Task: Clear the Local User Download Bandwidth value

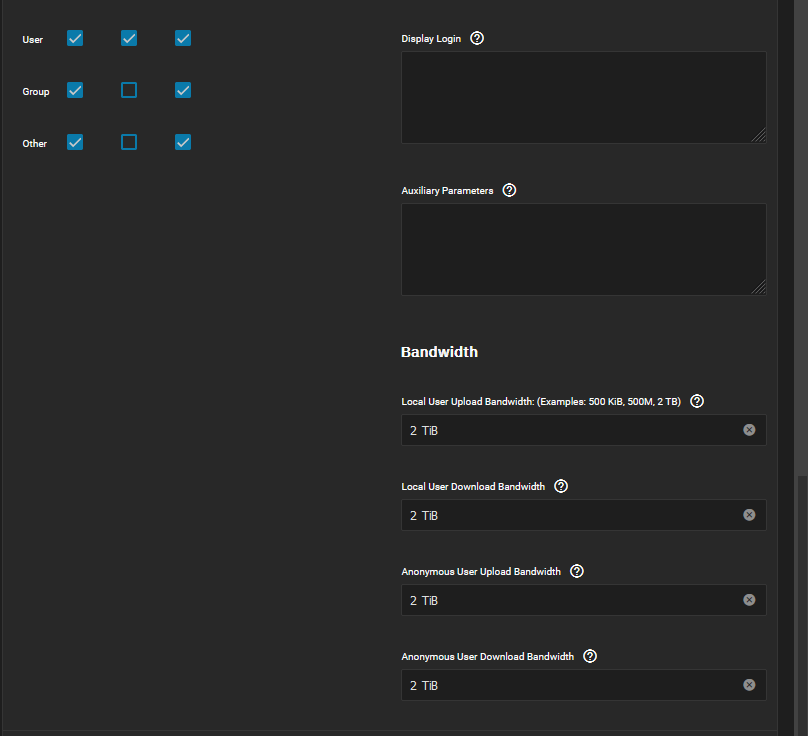Action: click(749, 515)
